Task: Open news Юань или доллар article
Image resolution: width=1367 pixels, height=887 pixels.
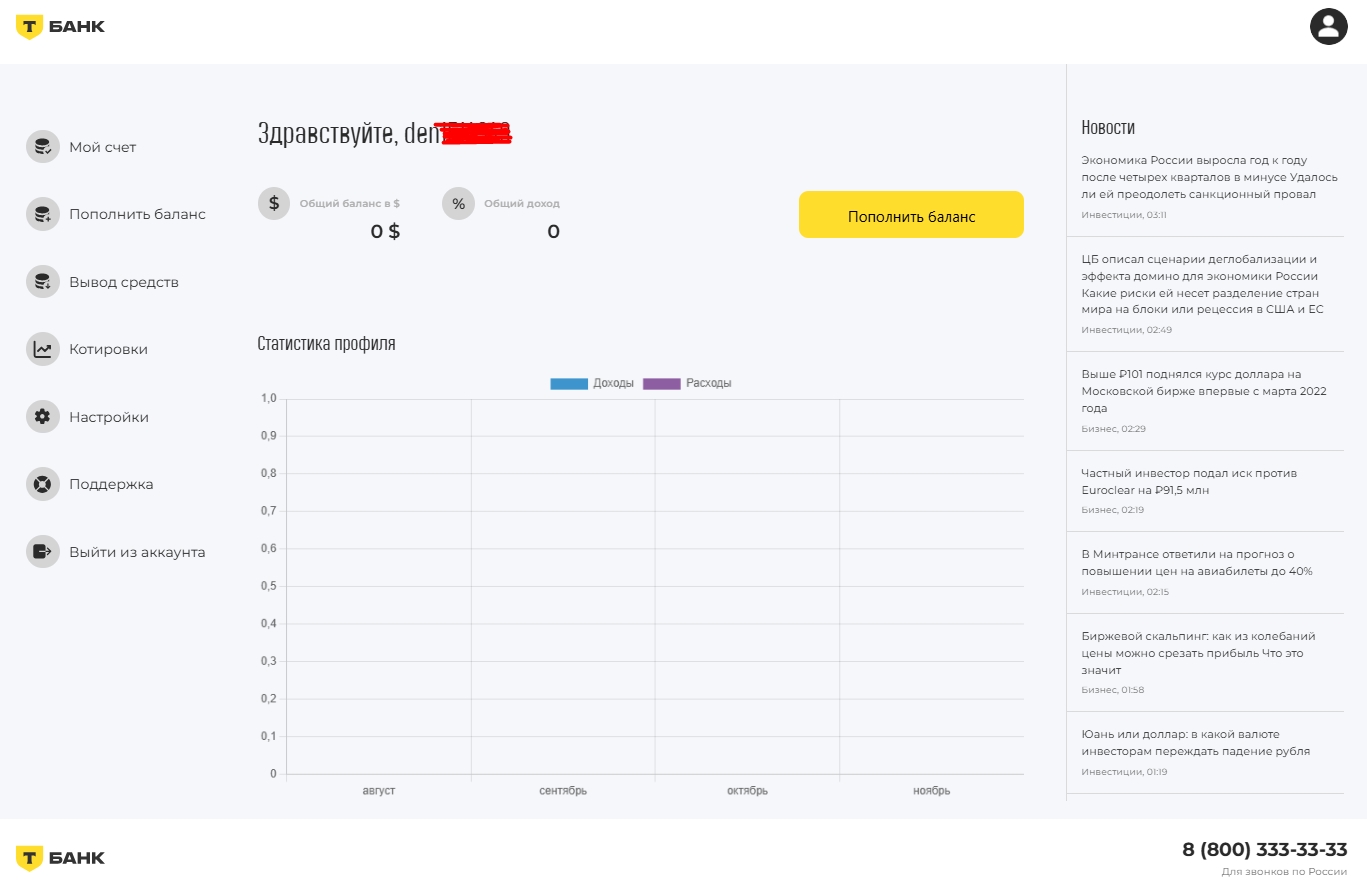Action: click(1195, 742)
